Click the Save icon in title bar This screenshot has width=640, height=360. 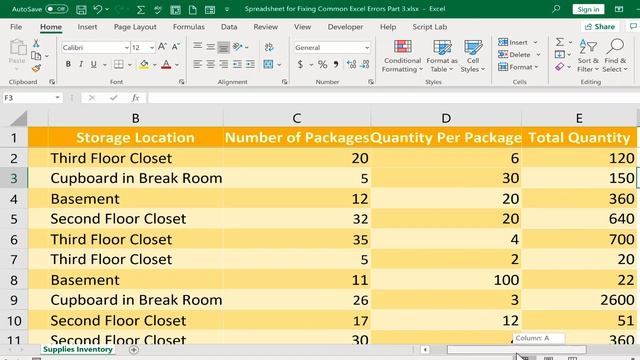pos(81,9)
